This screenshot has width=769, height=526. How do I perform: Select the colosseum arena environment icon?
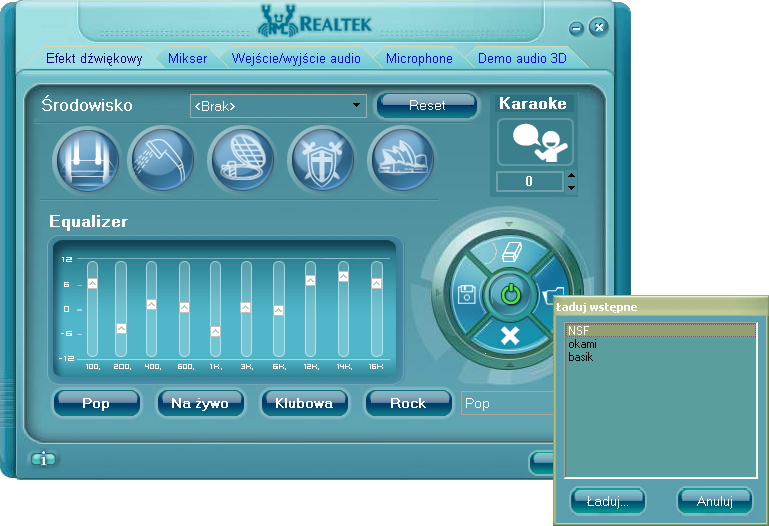tap(242, 160)
